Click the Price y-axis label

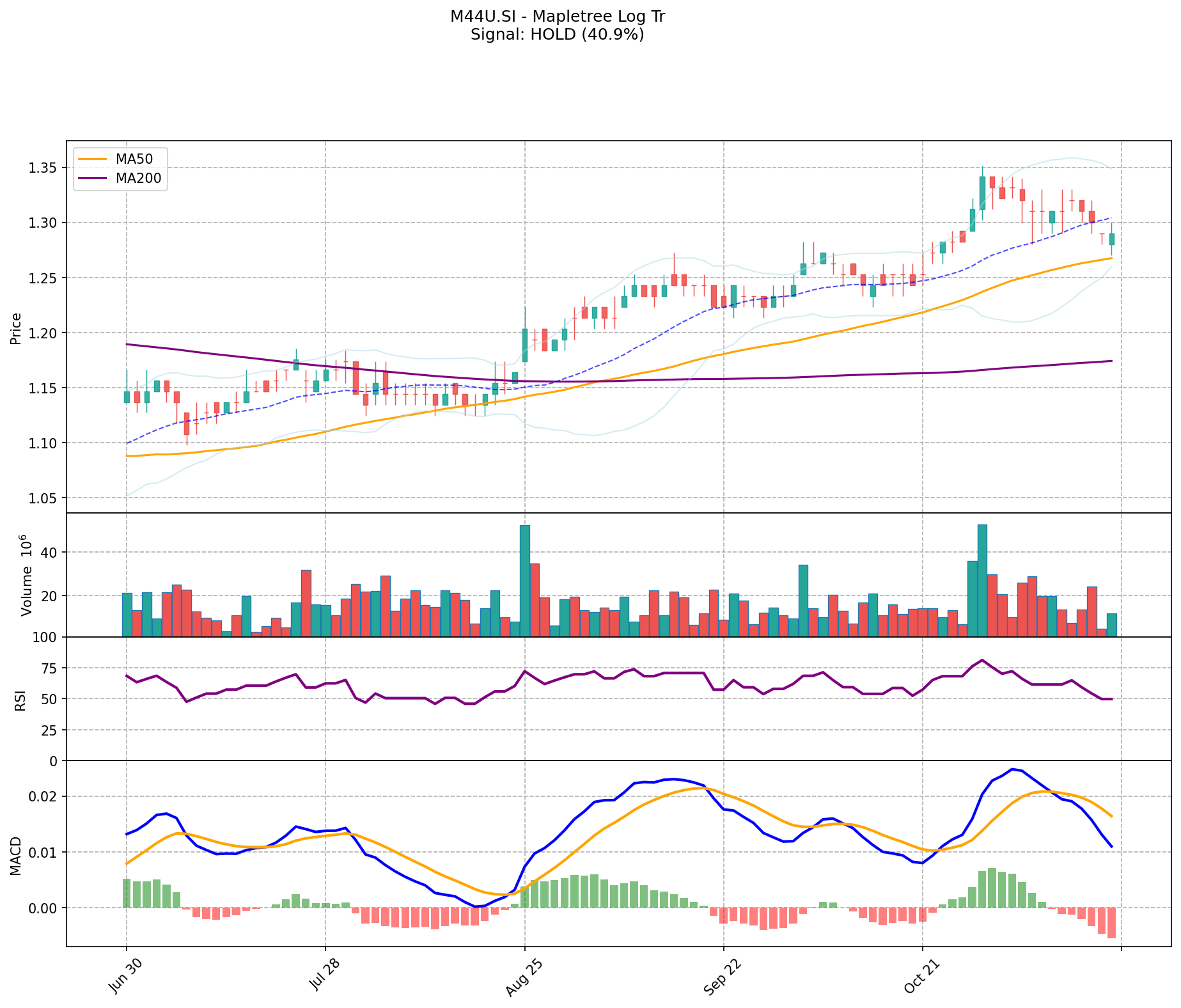click(x=17, y=328)
